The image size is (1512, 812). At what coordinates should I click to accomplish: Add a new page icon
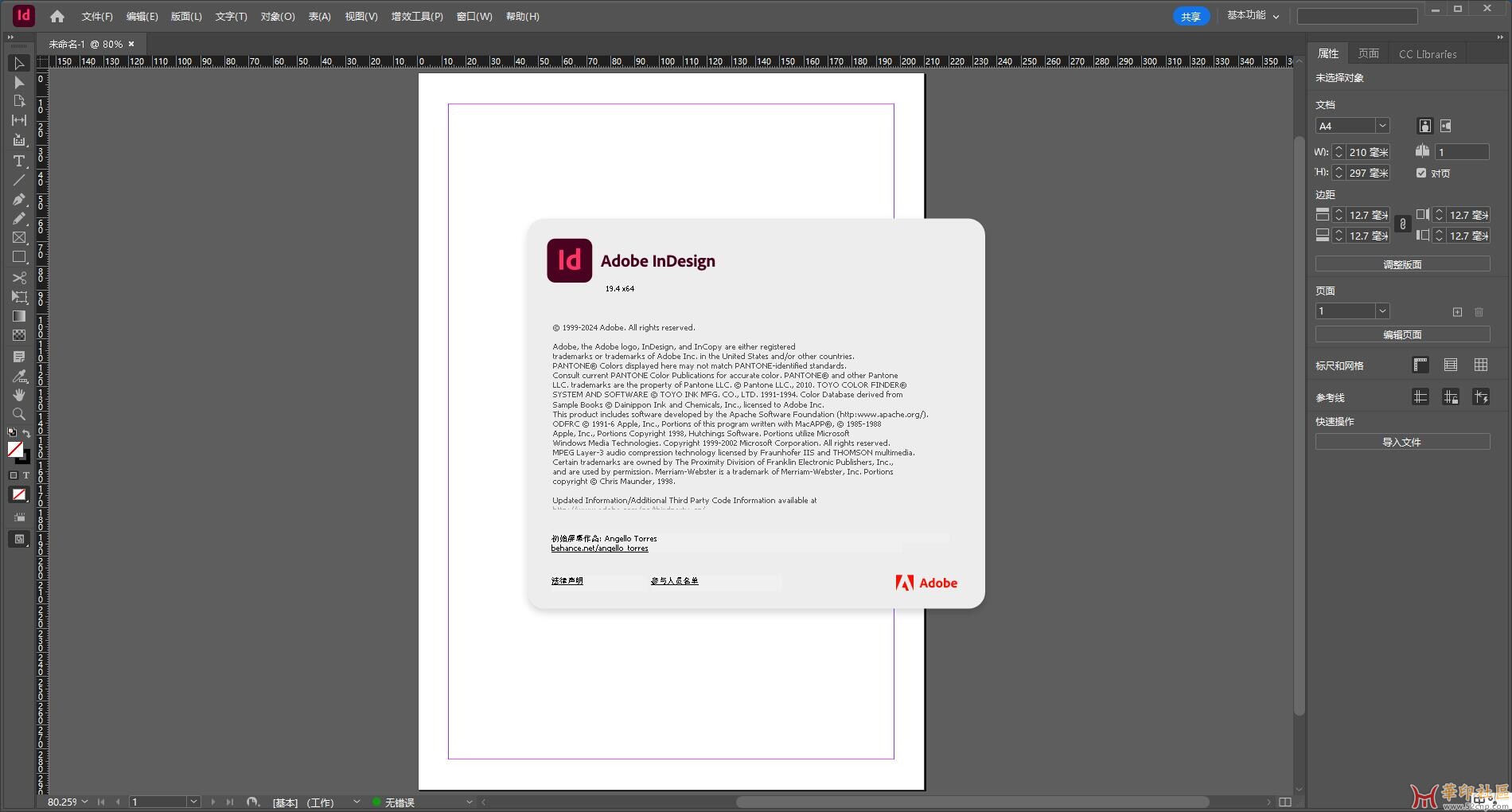[1457, 312]
